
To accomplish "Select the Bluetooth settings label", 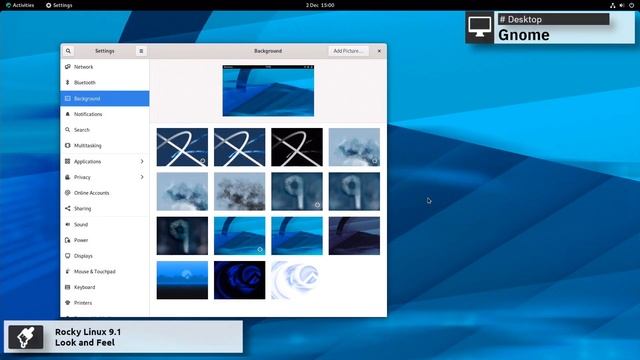I will click(85, 82).
